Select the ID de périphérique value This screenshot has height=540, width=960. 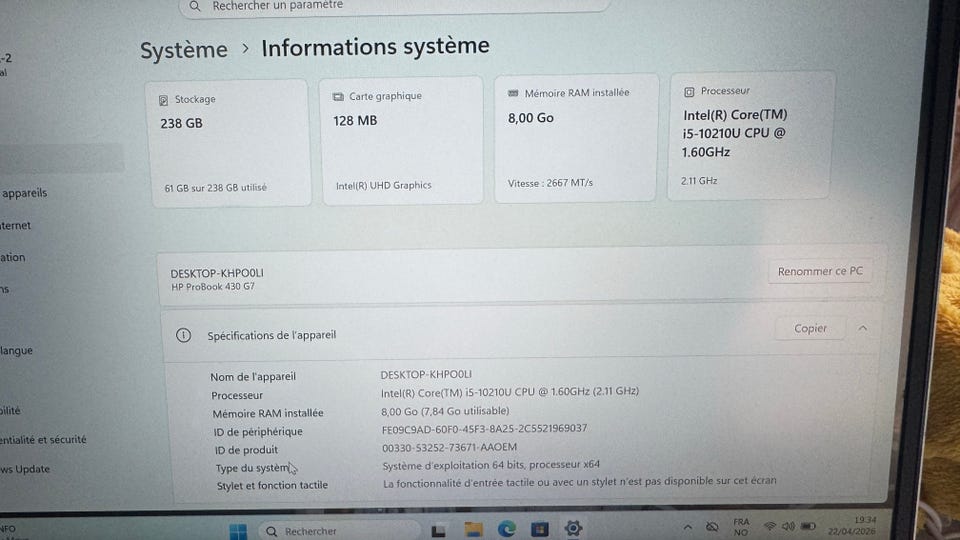(484, 429)
